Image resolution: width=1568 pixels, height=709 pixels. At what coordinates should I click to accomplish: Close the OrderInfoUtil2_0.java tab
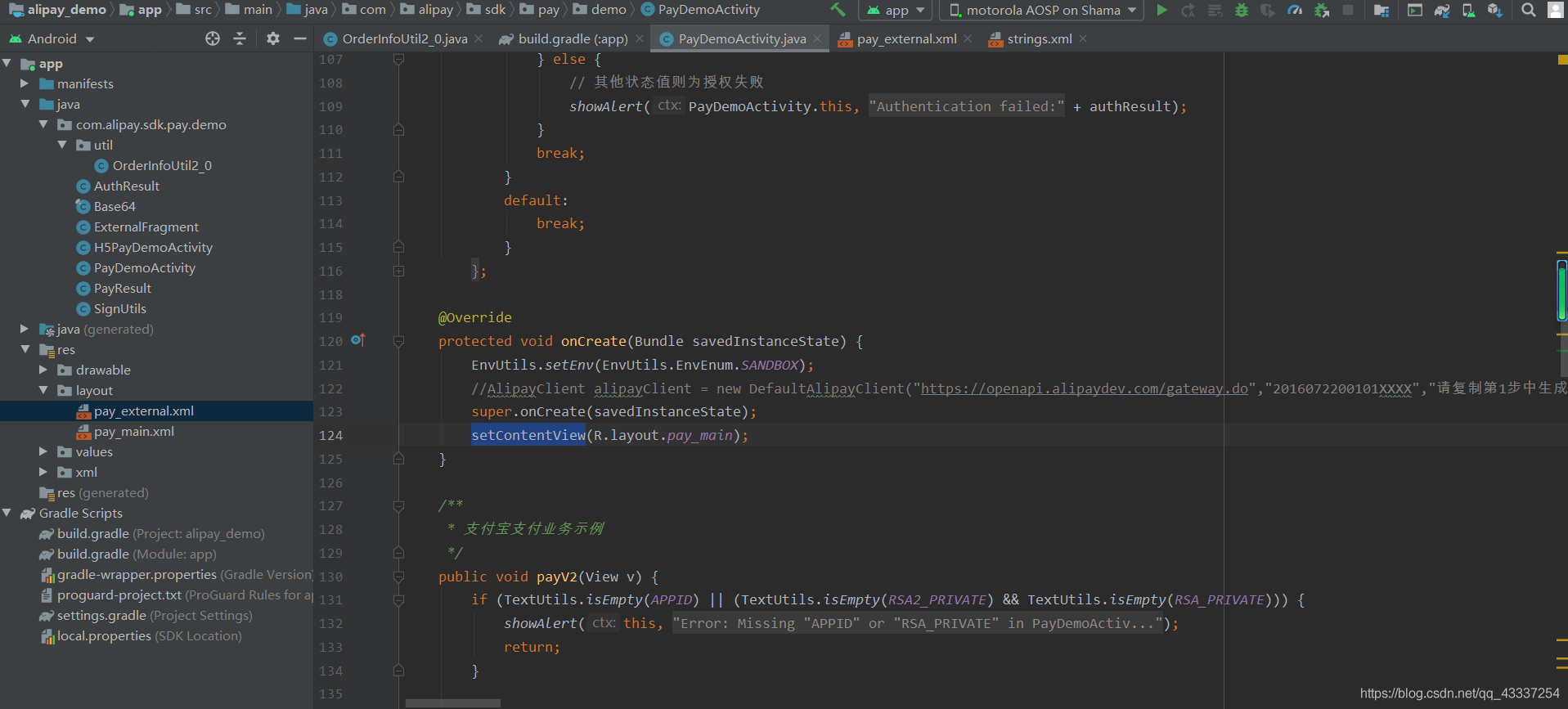478,38
